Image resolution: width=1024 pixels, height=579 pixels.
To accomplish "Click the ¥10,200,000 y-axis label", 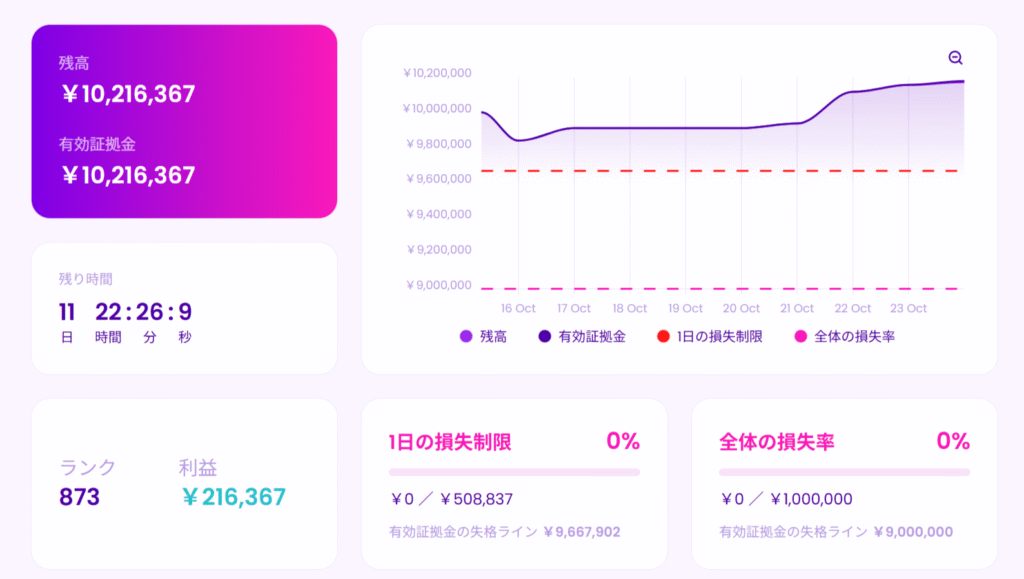I will click(437, 73).
